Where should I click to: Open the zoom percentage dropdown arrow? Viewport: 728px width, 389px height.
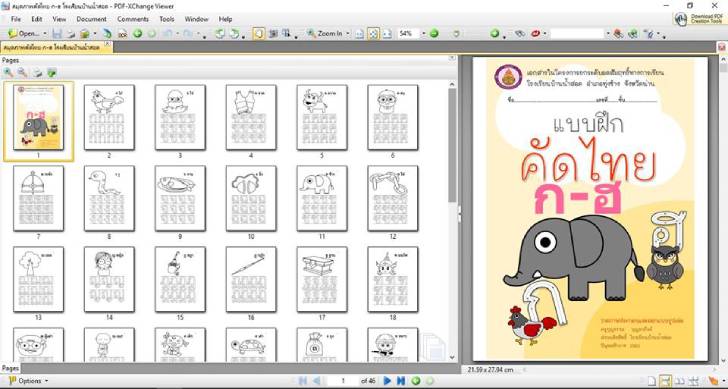423,33
